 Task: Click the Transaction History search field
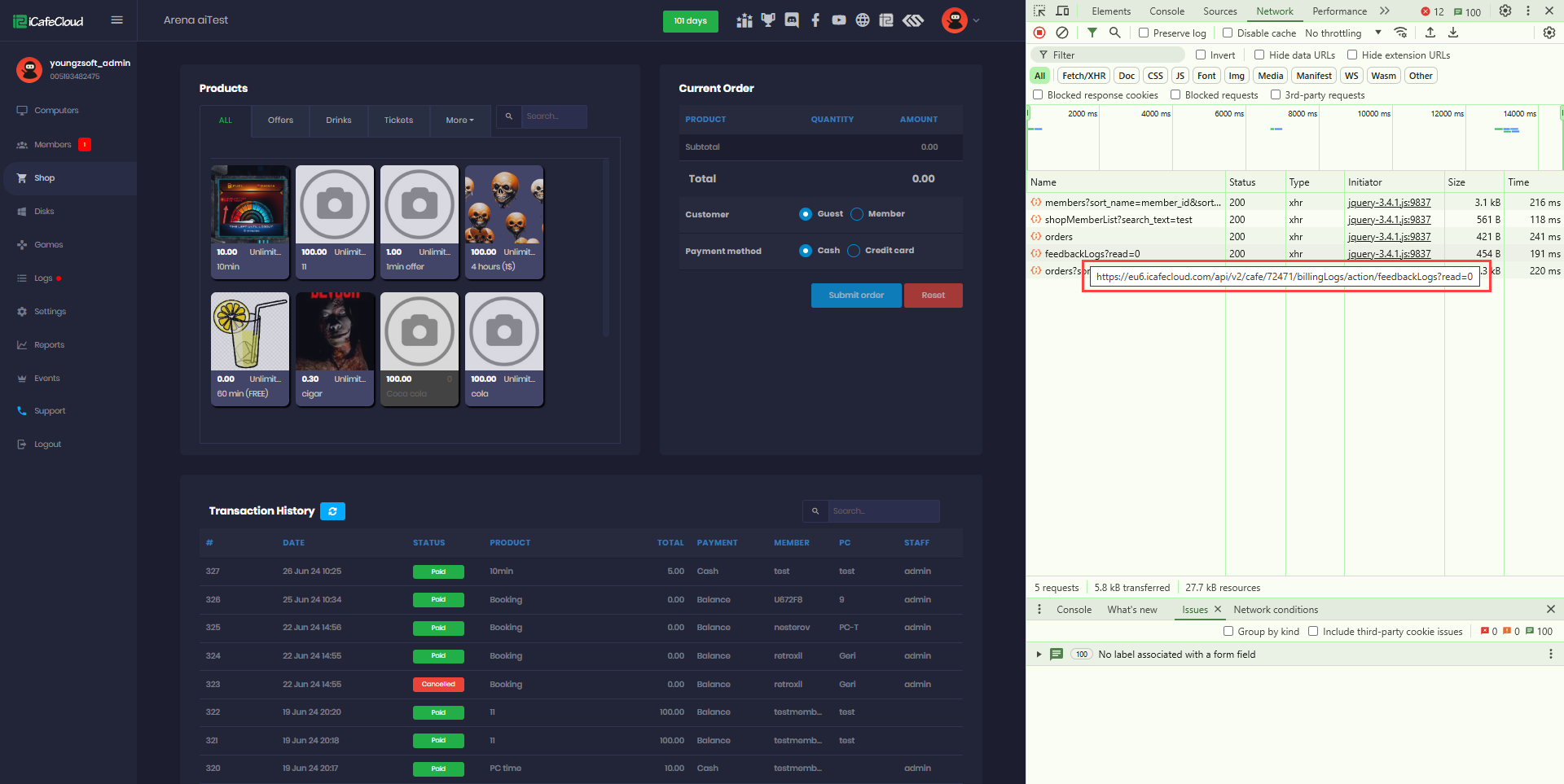pos(882,511)
